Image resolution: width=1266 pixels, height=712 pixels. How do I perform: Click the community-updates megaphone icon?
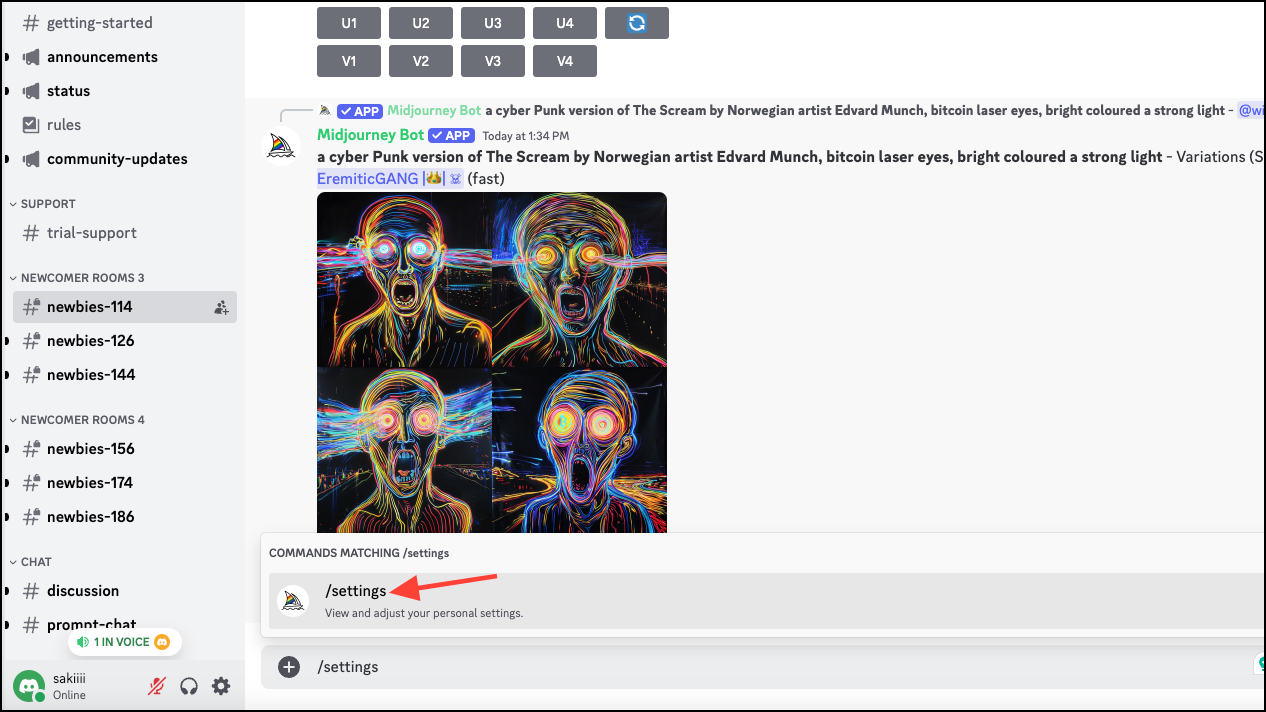31,159
